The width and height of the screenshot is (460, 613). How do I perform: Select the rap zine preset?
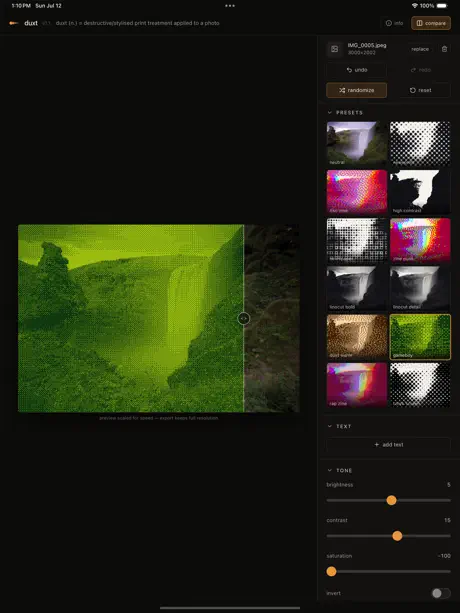pos(357,385)
